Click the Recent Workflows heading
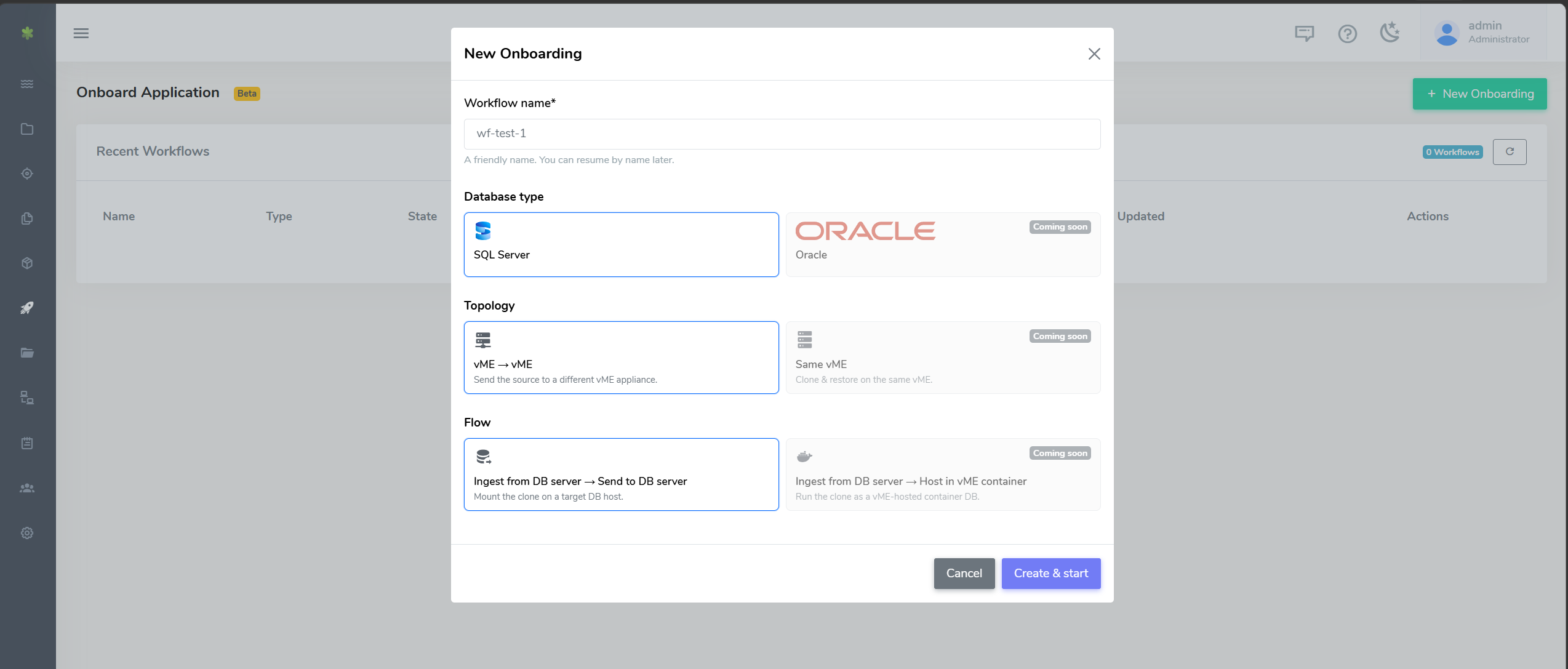 click(x=153, y=151)
